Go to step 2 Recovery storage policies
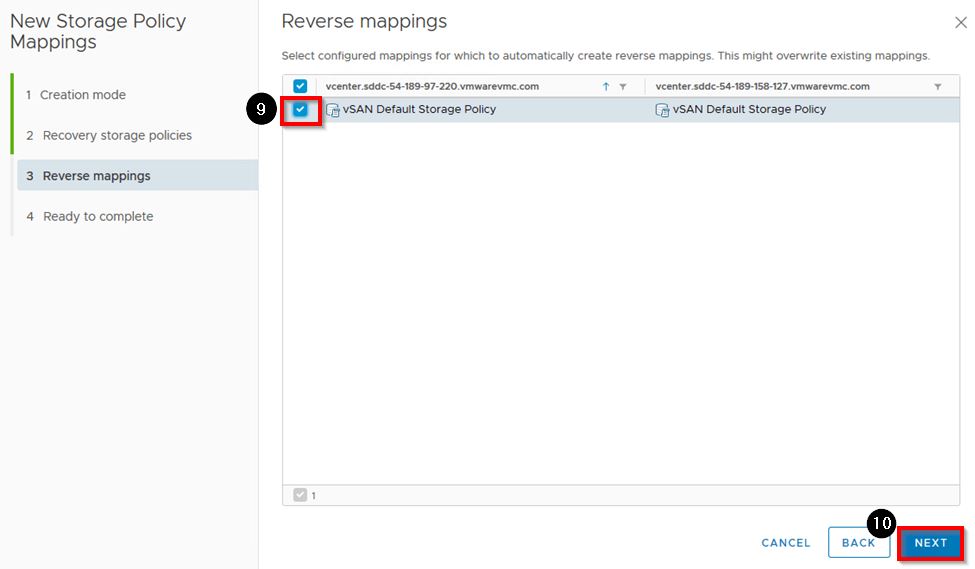 coord(109,135)
